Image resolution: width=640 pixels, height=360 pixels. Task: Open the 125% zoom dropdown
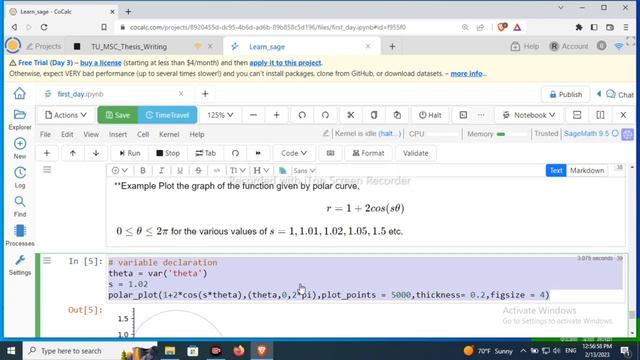(x=220, y=115)
